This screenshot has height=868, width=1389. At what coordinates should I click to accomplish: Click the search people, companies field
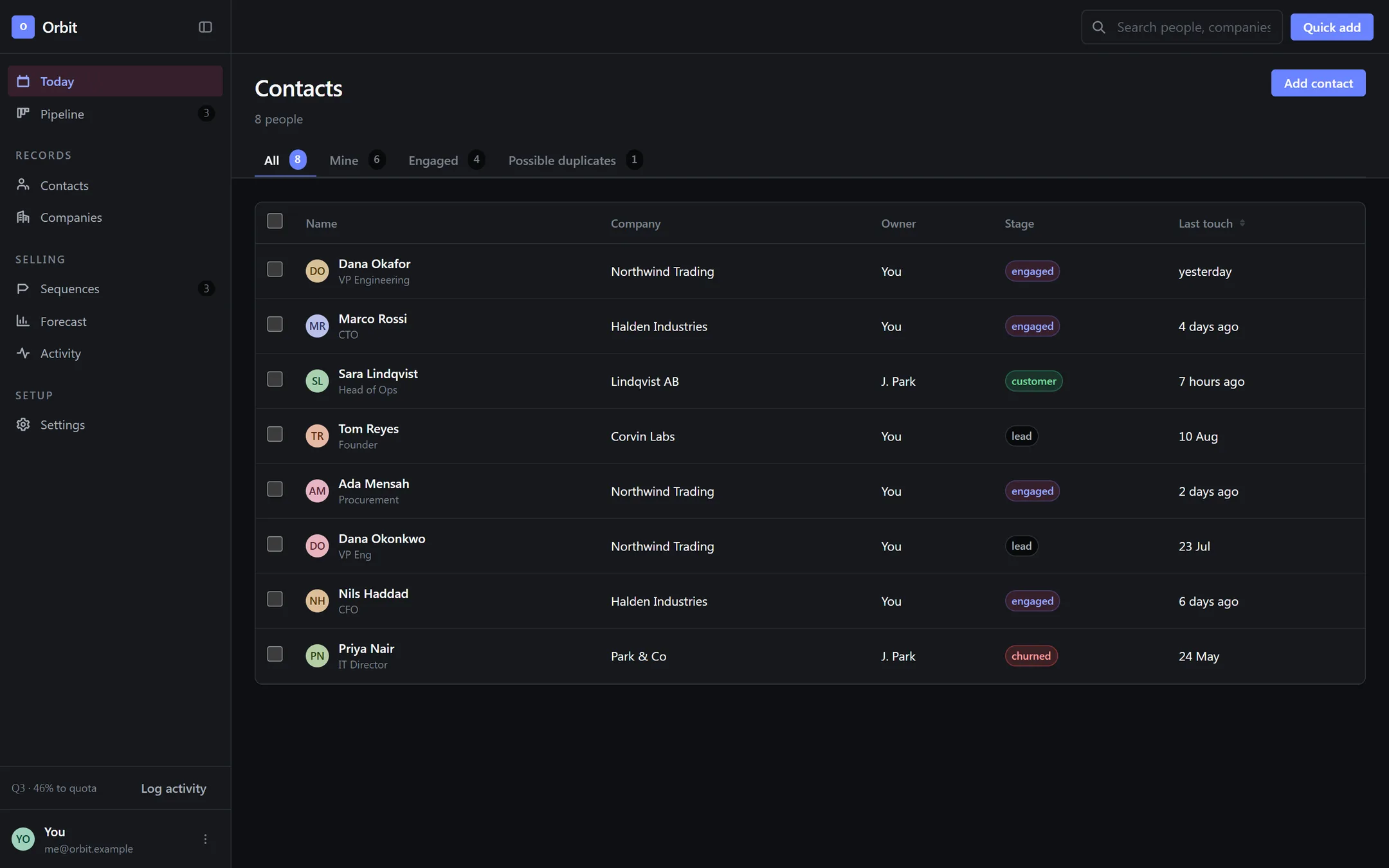coord(1182,27)
